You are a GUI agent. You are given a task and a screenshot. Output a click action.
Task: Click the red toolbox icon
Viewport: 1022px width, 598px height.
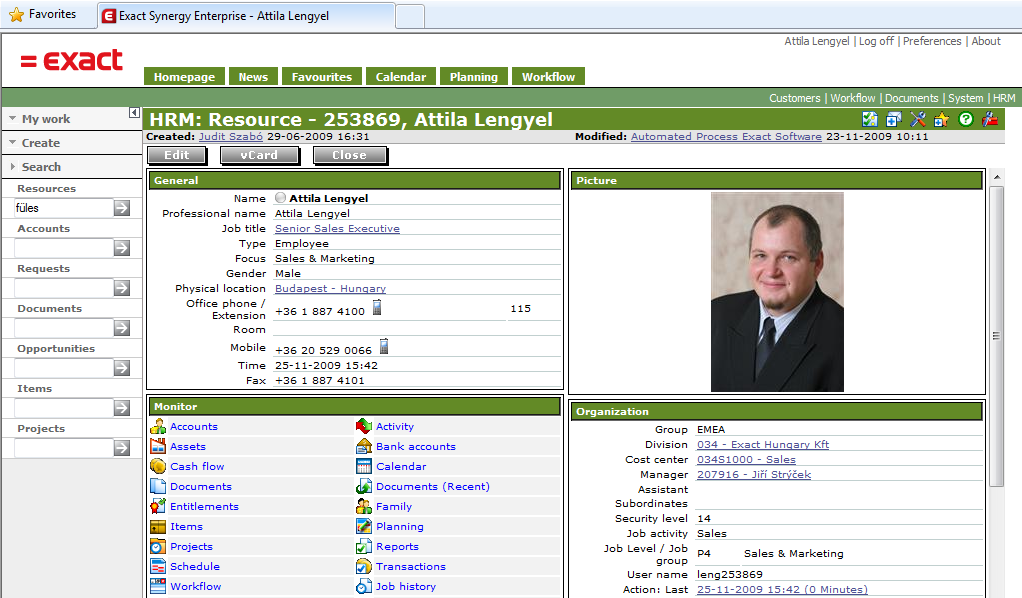pos(990,119)
